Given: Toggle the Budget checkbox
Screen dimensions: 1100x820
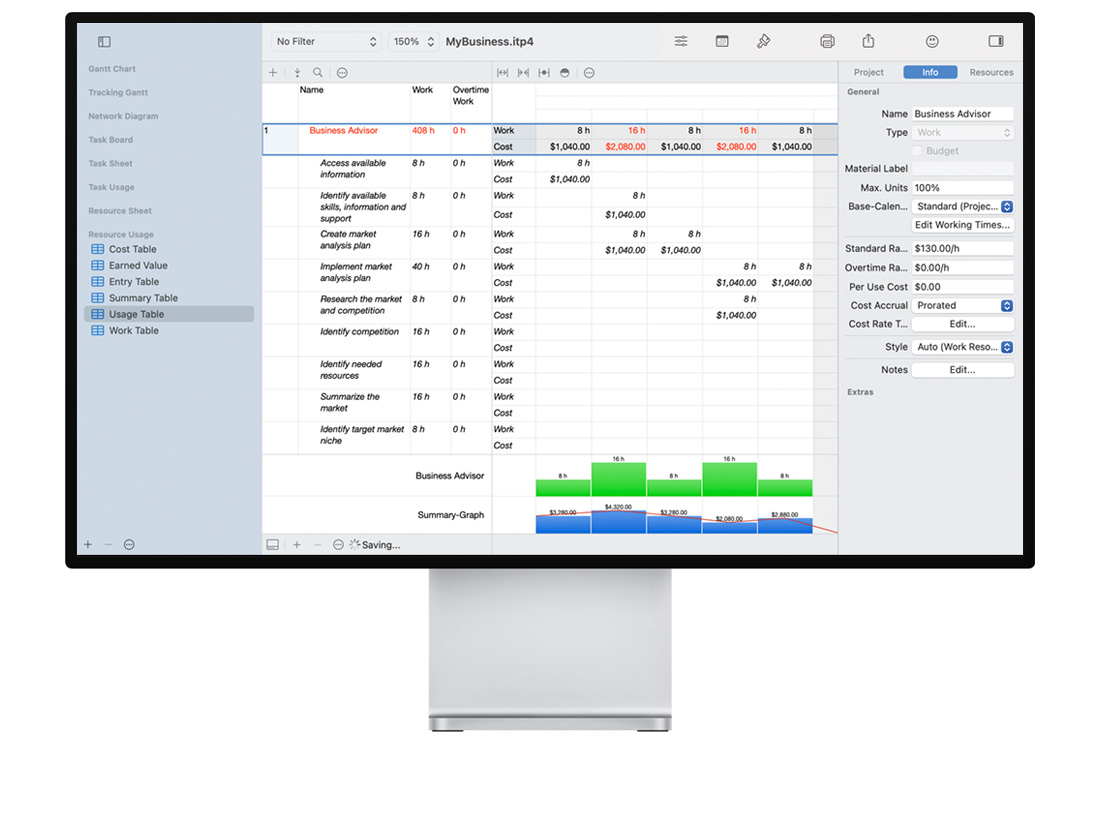Looking at the screenshot, I should tap(917, 151).
